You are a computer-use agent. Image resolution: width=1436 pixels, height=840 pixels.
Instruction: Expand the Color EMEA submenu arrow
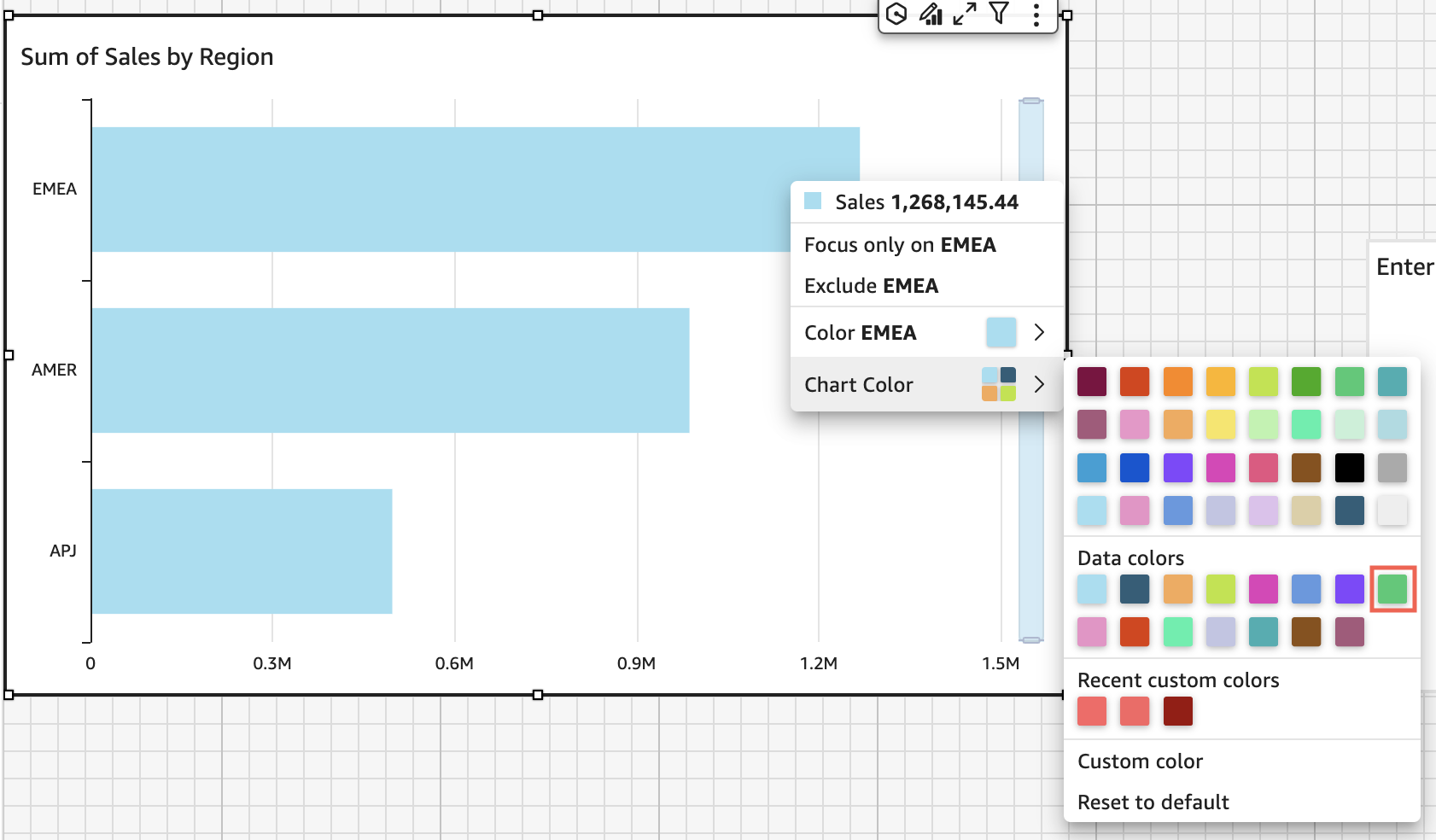pos(1039,332)
